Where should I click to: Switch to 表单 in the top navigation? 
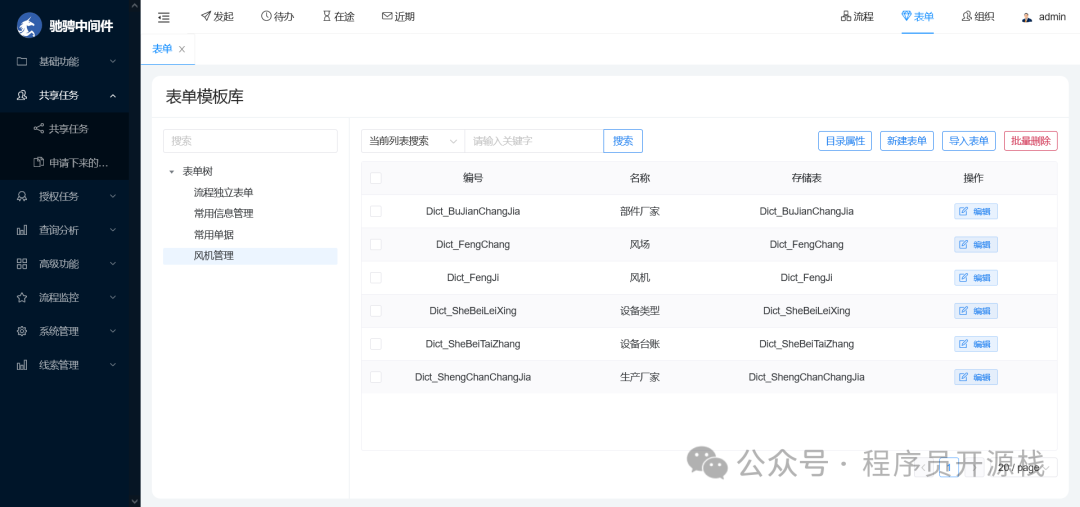click(x=917, y=17)
